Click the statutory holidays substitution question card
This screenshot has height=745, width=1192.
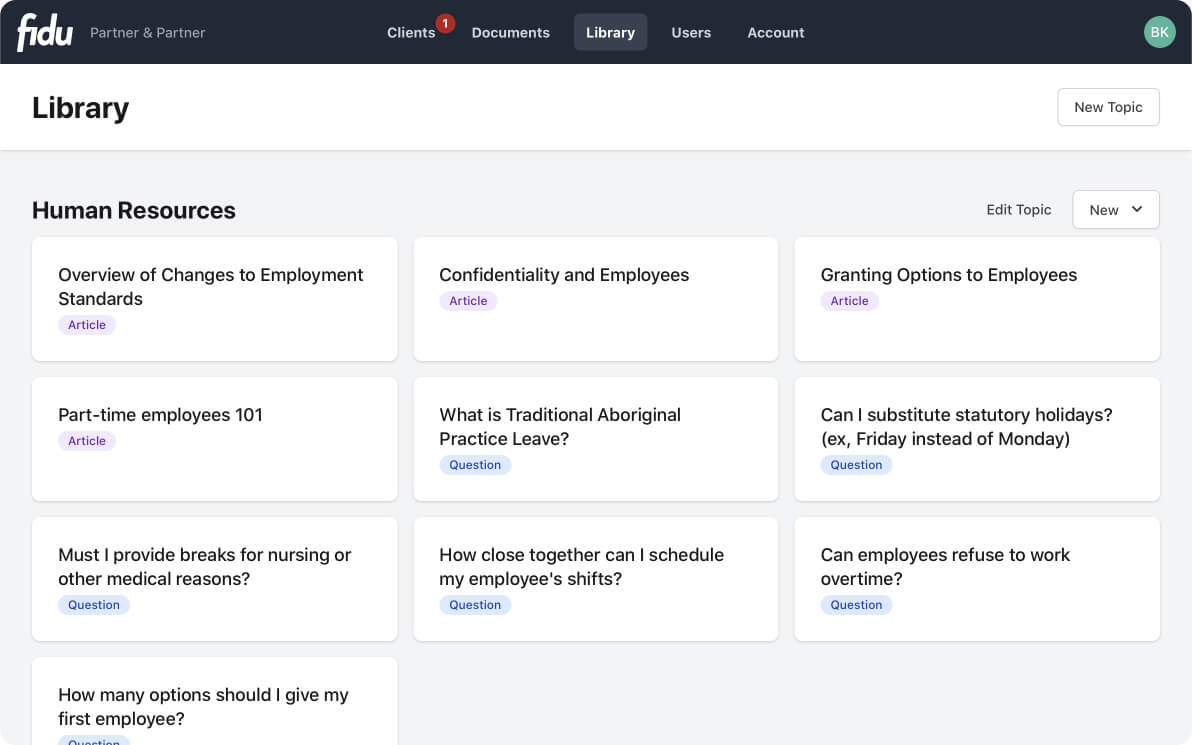[977, 438]
